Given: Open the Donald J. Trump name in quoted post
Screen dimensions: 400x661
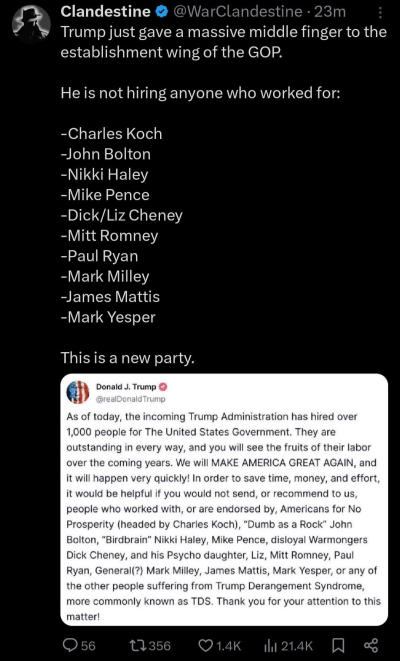Looking at the screenshot, I should [126, 387].
